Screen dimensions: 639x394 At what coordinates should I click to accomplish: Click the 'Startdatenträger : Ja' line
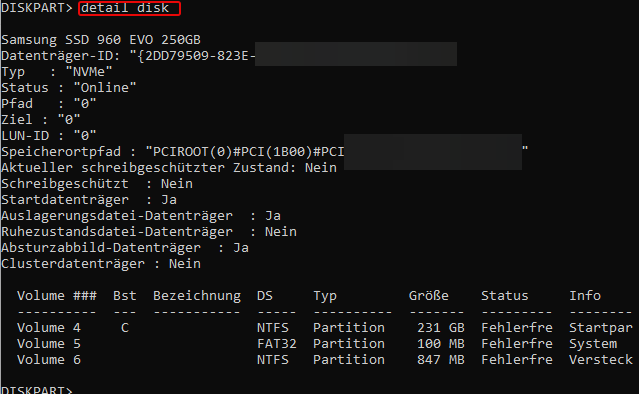pos(89,200)
